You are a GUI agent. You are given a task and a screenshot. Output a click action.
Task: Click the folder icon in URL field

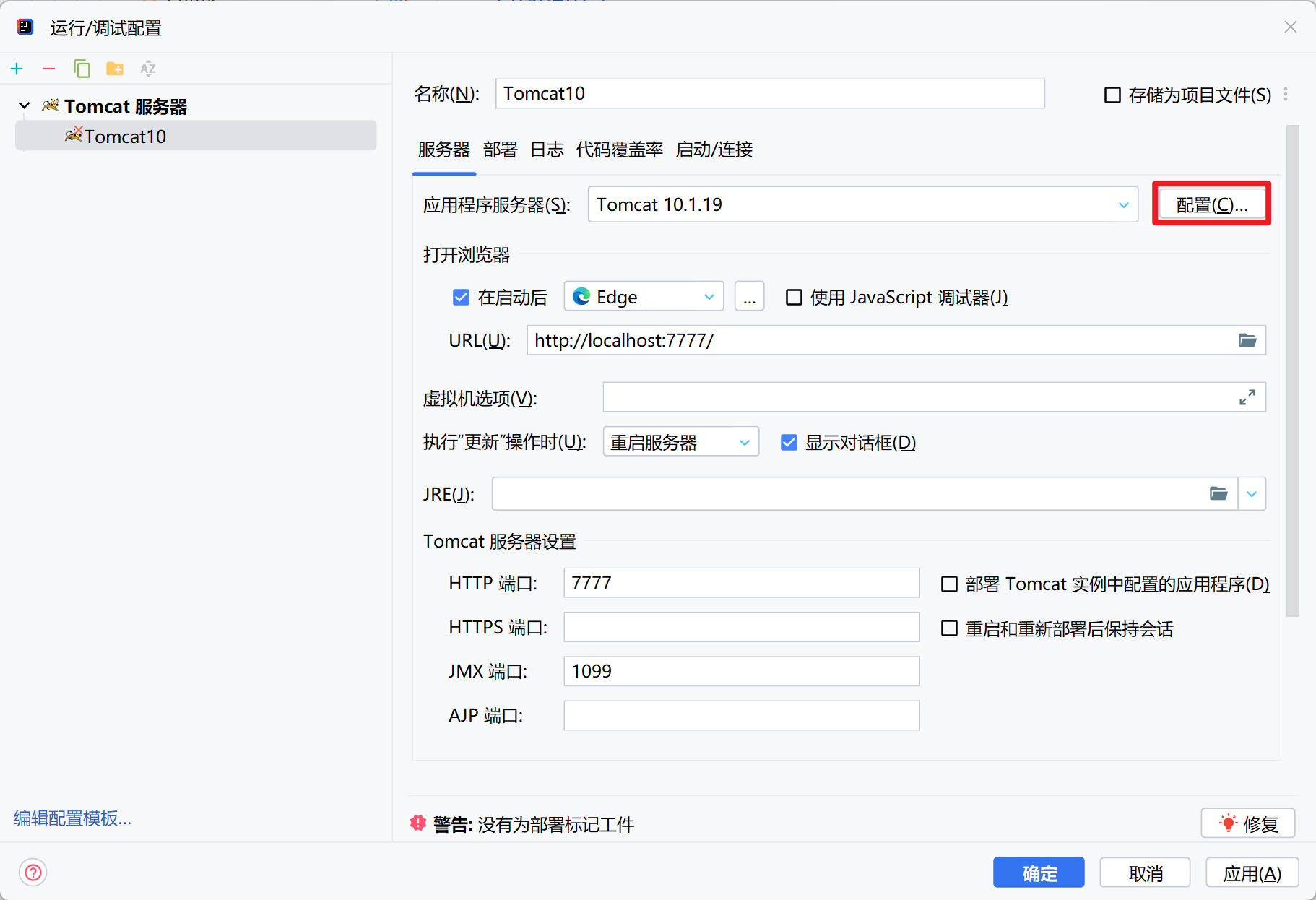[1247, 340]
